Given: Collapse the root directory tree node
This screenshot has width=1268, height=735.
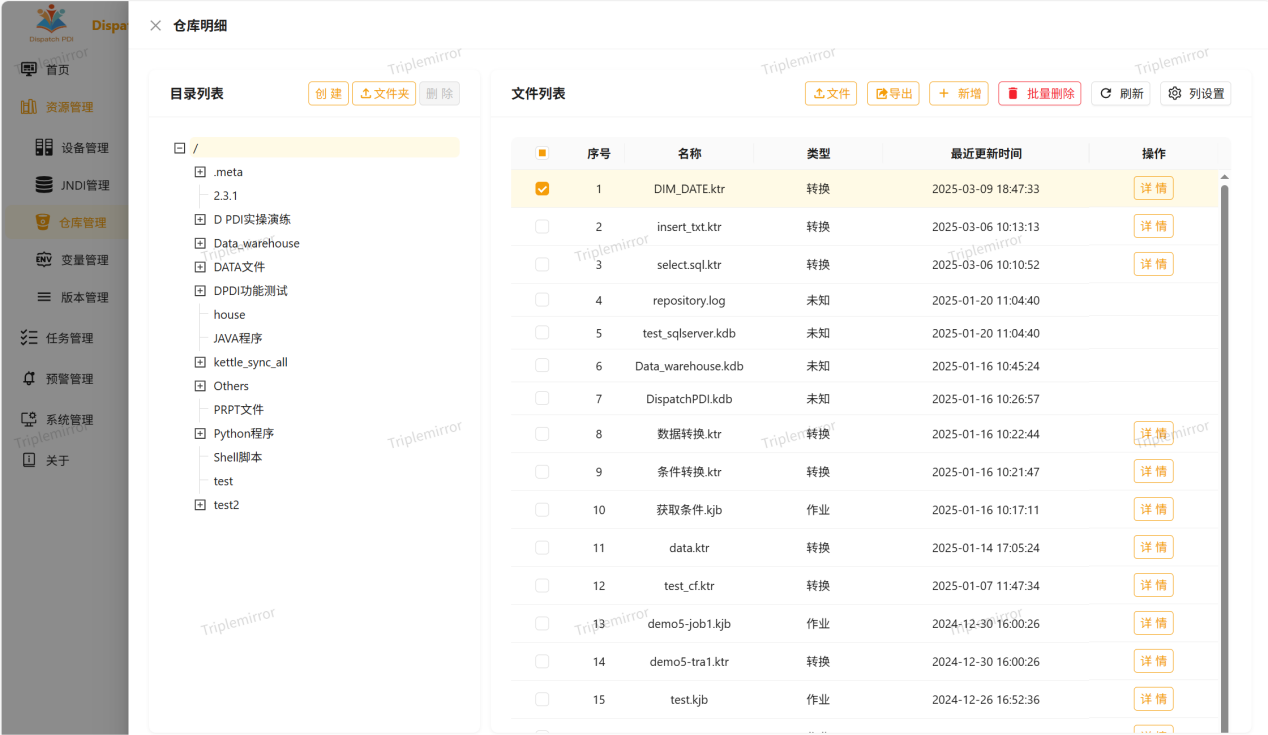Looking at the screenshot, I should tap(180, 148).
